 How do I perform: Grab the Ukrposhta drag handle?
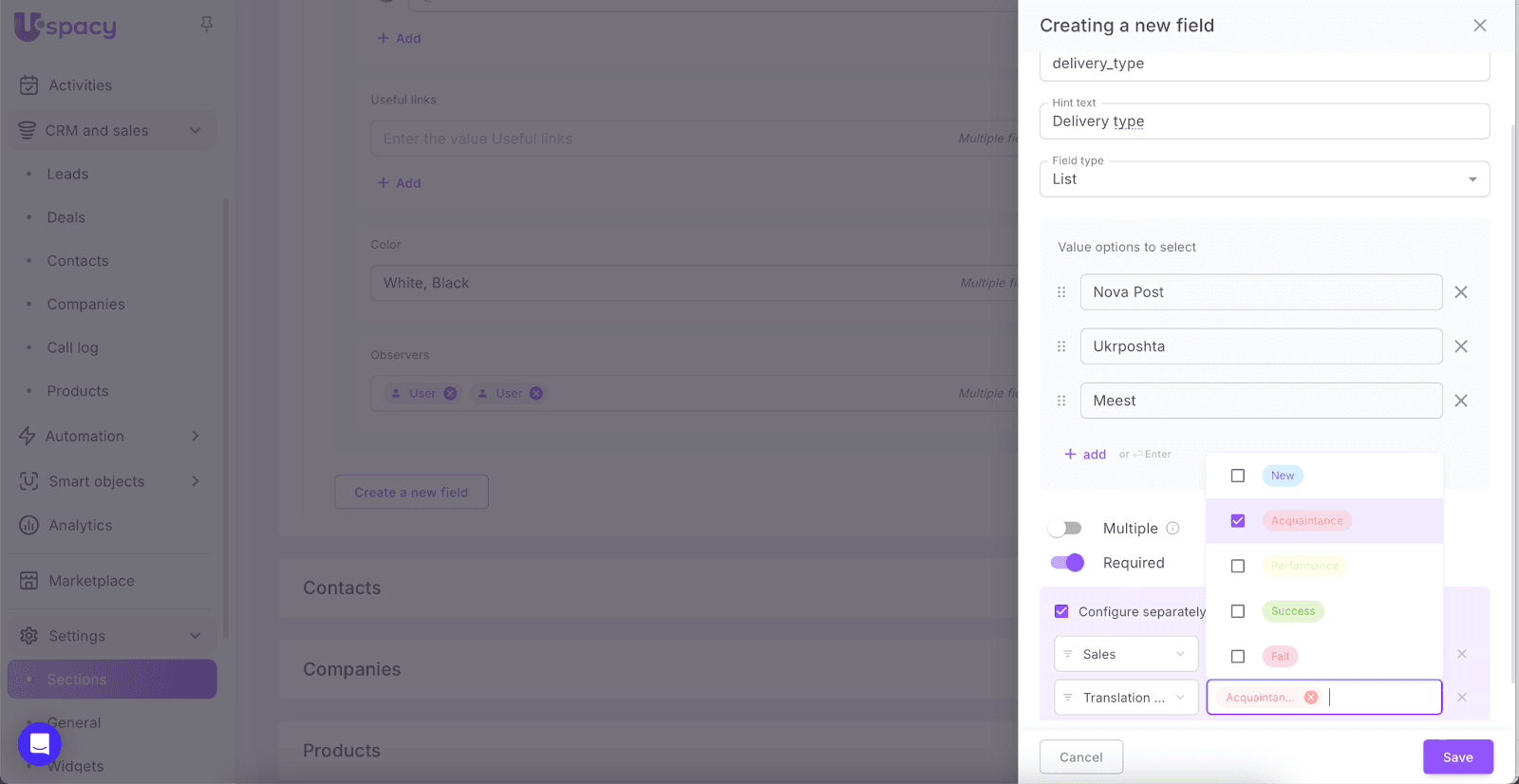click(1061, 346)
